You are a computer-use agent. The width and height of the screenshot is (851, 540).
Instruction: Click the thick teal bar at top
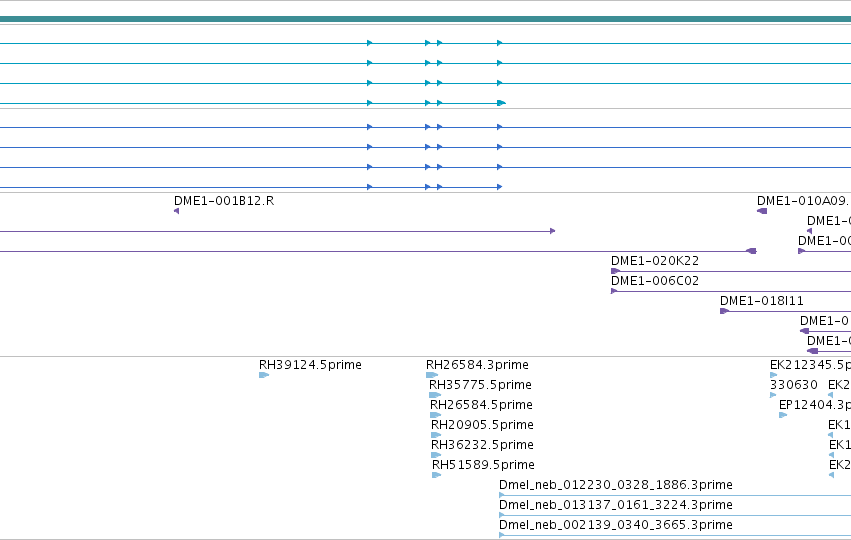pos(426,19)
